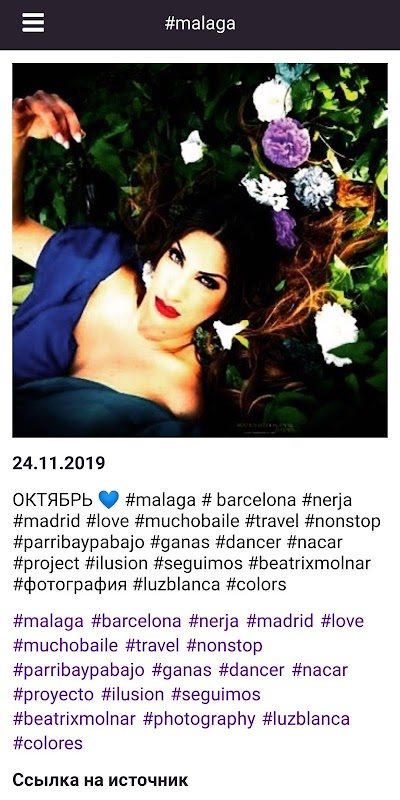The width and height of the screenshot is (400, 800).
Task: Tap the post photo of woman
Action: [200, 250]
